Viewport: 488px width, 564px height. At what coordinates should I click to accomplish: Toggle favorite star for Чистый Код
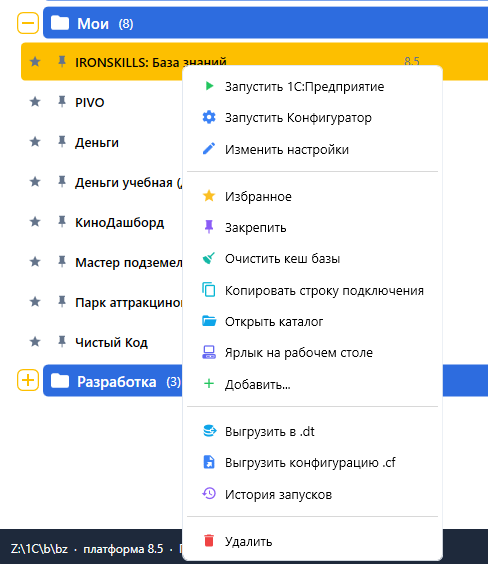pyautogui.click(x=35, y=341)
